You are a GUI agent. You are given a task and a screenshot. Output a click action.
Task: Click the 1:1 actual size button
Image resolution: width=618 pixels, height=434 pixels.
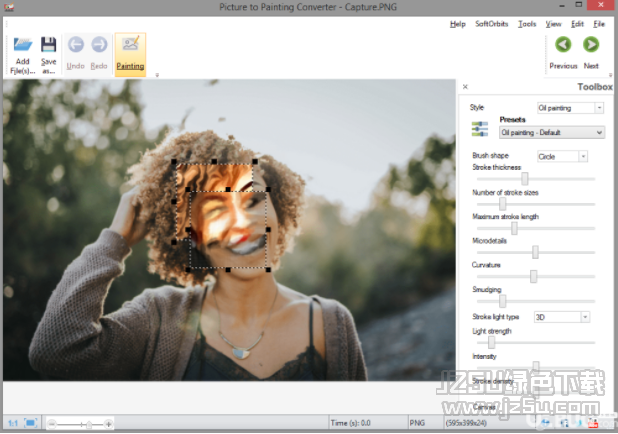[13, 423]
